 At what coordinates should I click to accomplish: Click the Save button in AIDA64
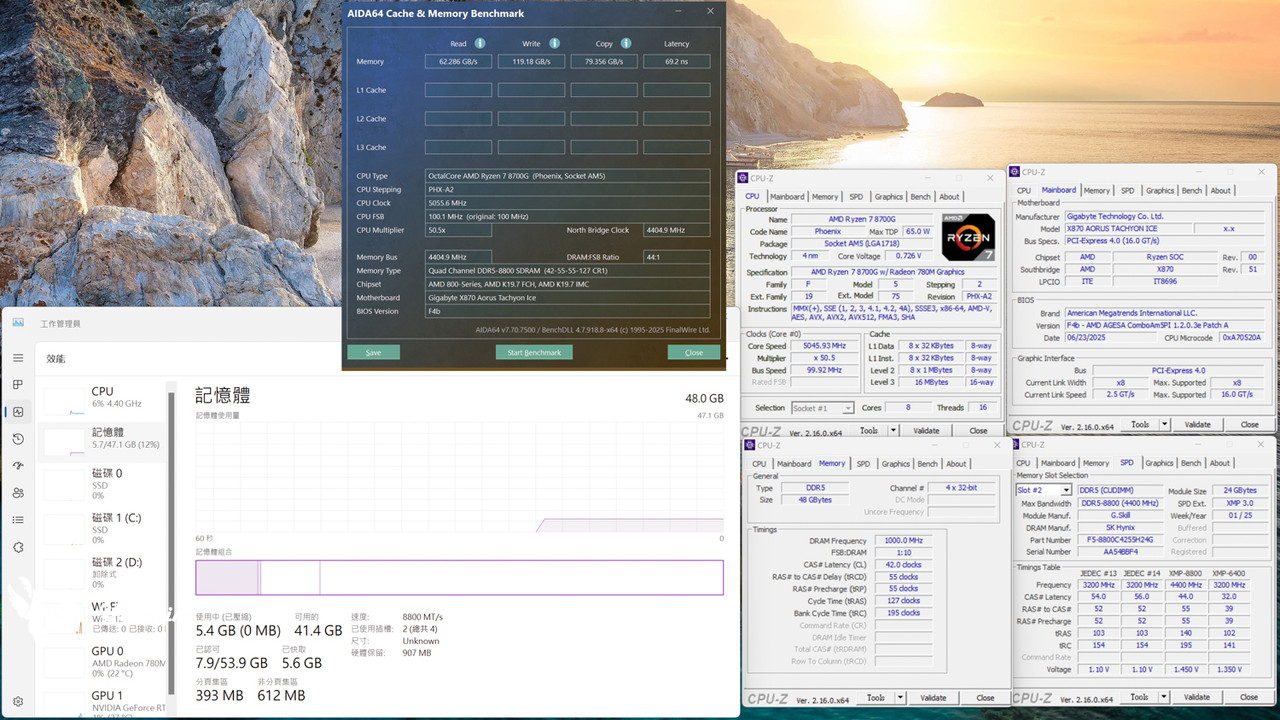373,352
